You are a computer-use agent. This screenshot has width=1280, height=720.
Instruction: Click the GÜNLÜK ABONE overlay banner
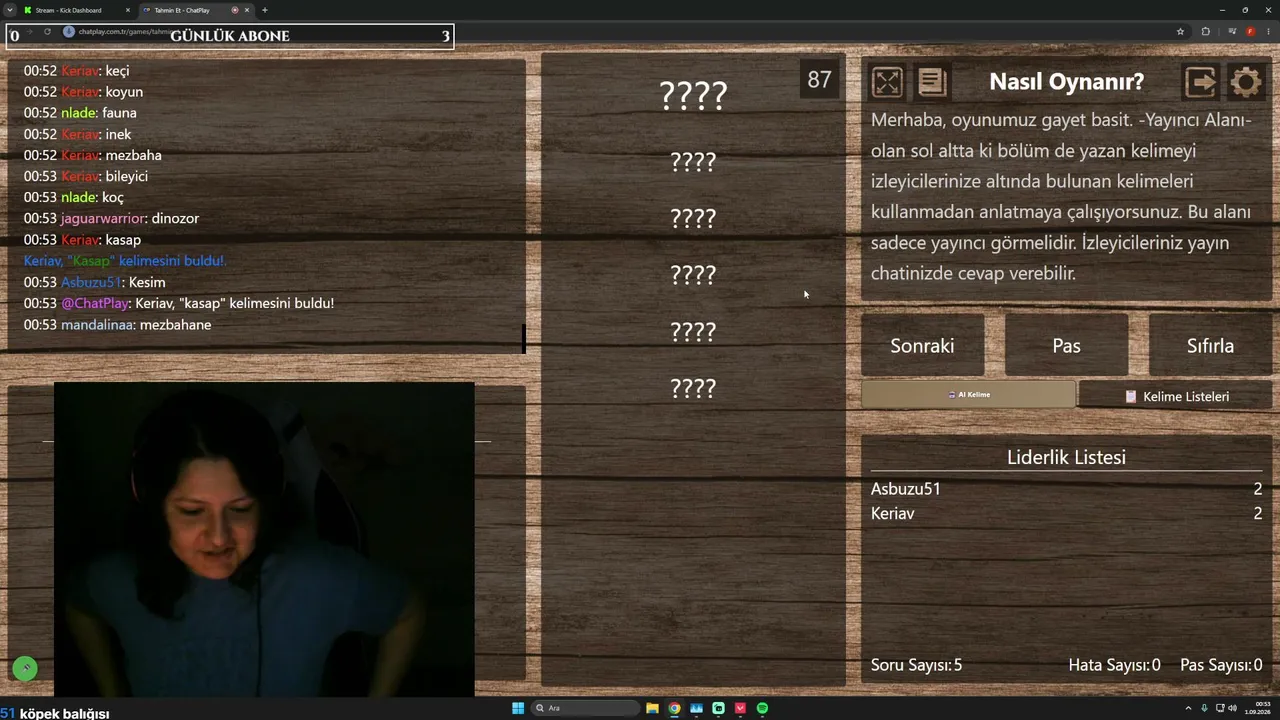pyautogui.click(x=230, y=36)
